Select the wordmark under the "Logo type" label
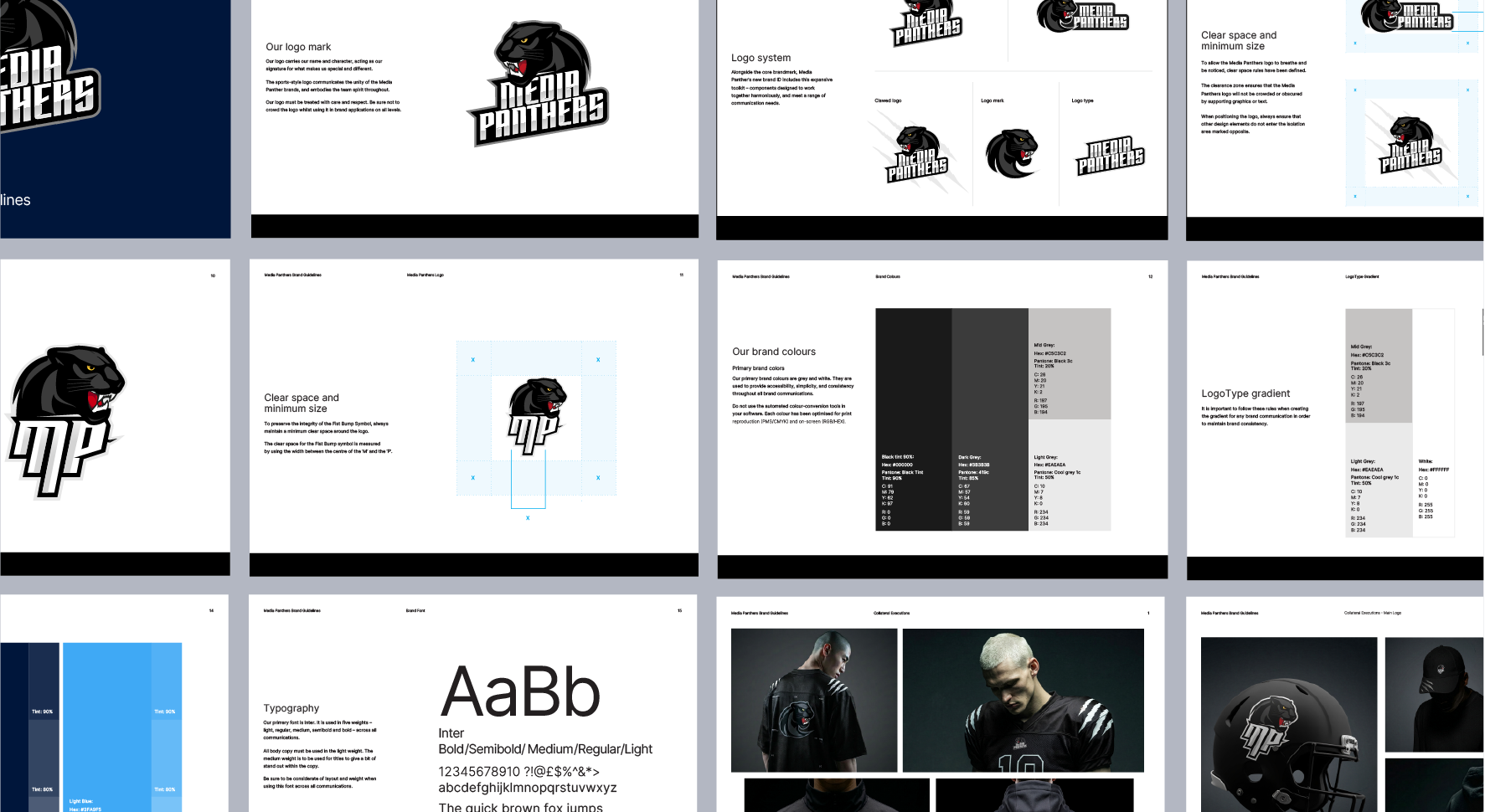1485x812 pixels. coord(1110,157)
